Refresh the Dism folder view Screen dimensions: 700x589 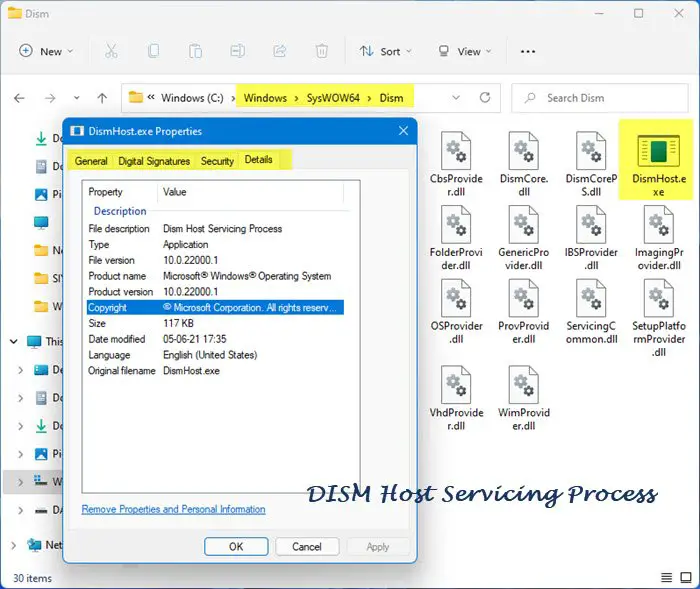point(485,97)
